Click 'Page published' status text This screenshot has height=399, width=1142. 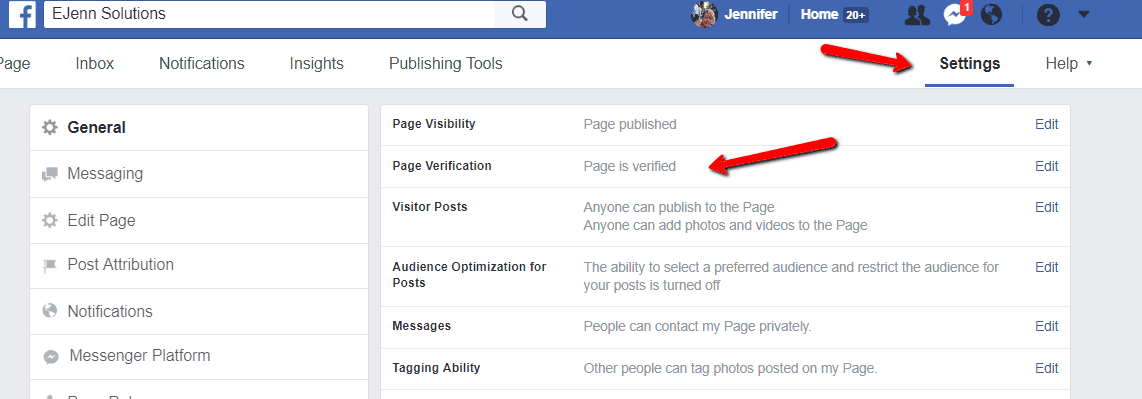click(630, 125)
